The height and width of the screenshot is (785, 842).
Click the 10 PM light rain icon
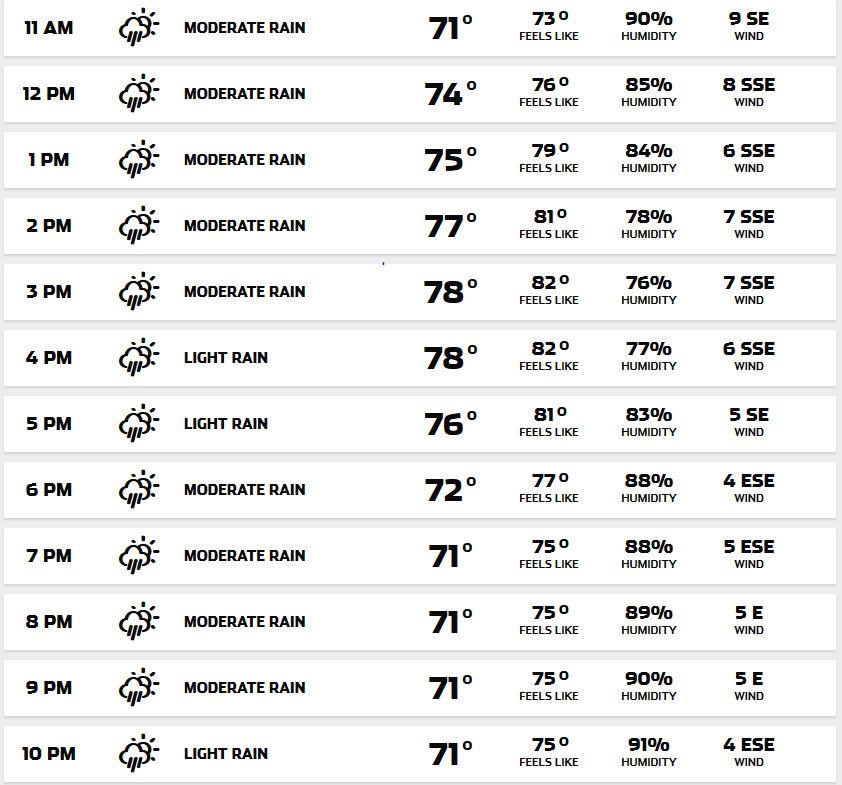pos(139,753)
